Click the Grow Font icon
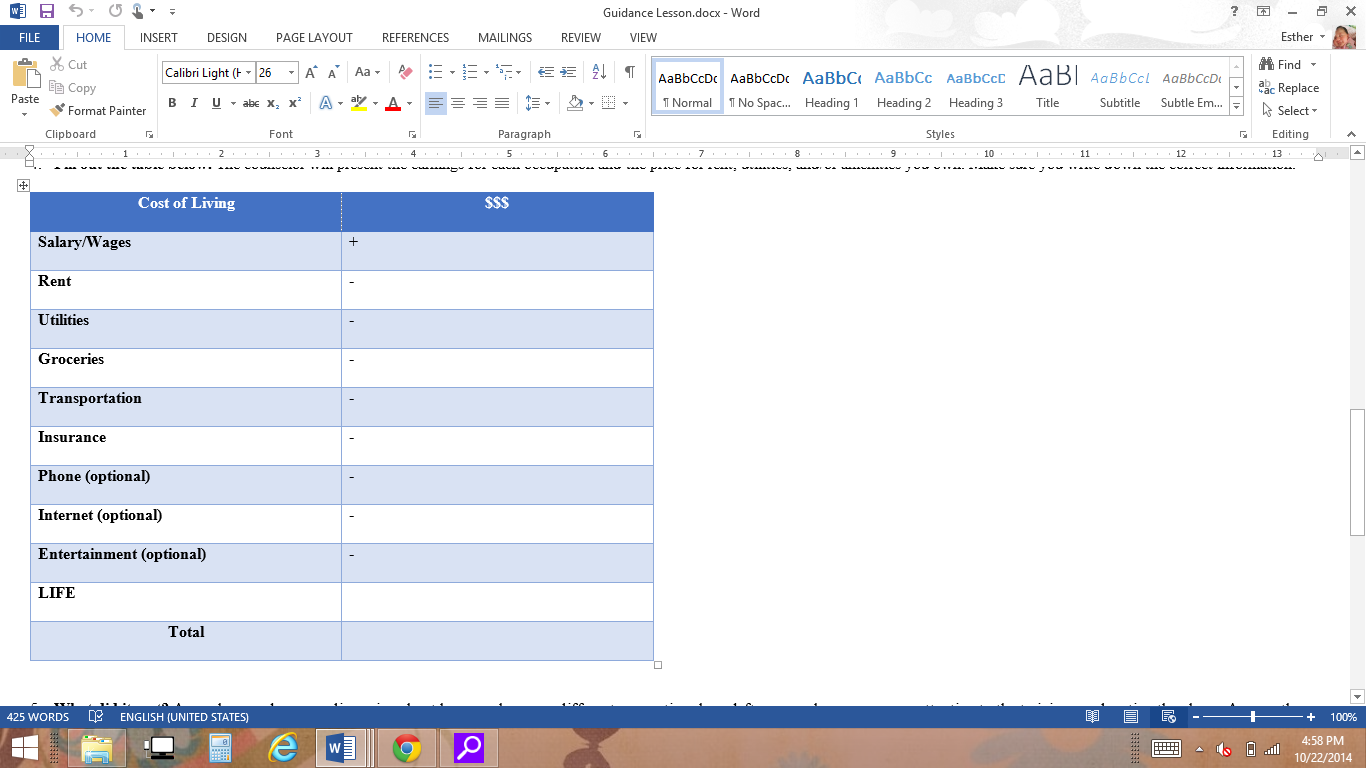The width and height of the screenshot is (1366, 768). pyautogui.click(x=311, y=73)
